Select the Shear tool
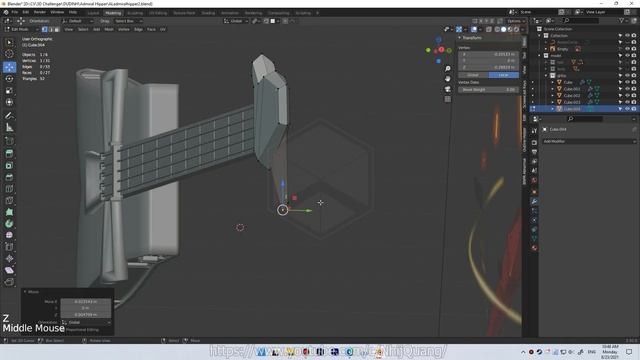This screenshot has height=360, width=640. click(9, 270)
